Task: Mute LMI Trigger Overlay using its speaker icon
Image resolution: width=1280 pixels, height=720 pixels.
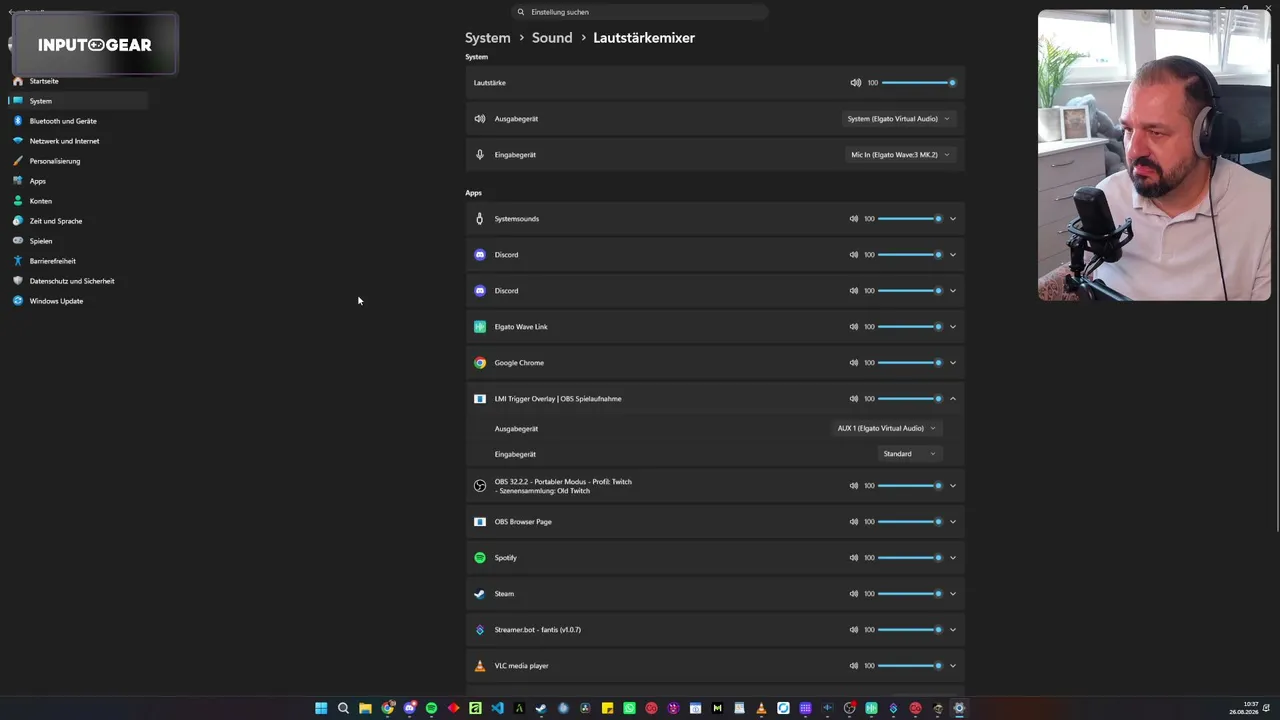Action: (854, 399)
